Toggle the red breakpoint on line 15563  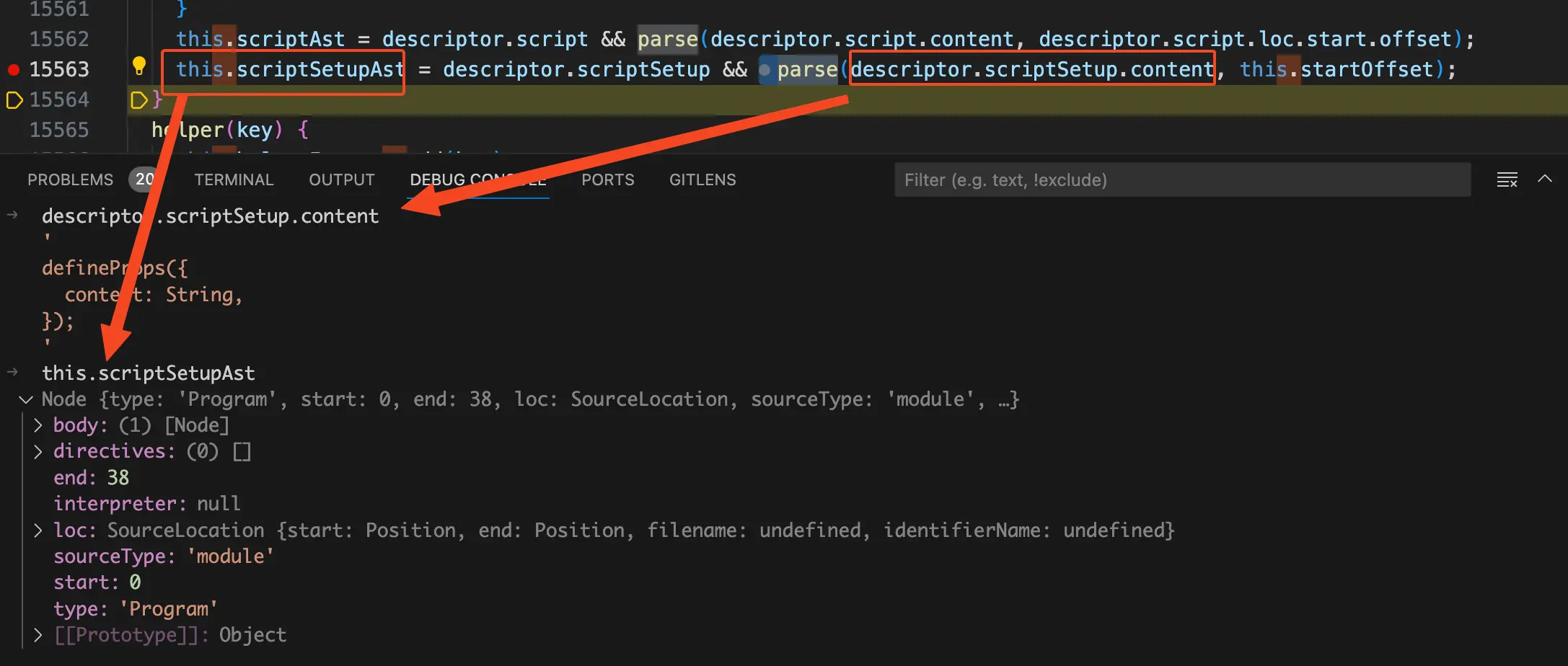pos(13,70)
